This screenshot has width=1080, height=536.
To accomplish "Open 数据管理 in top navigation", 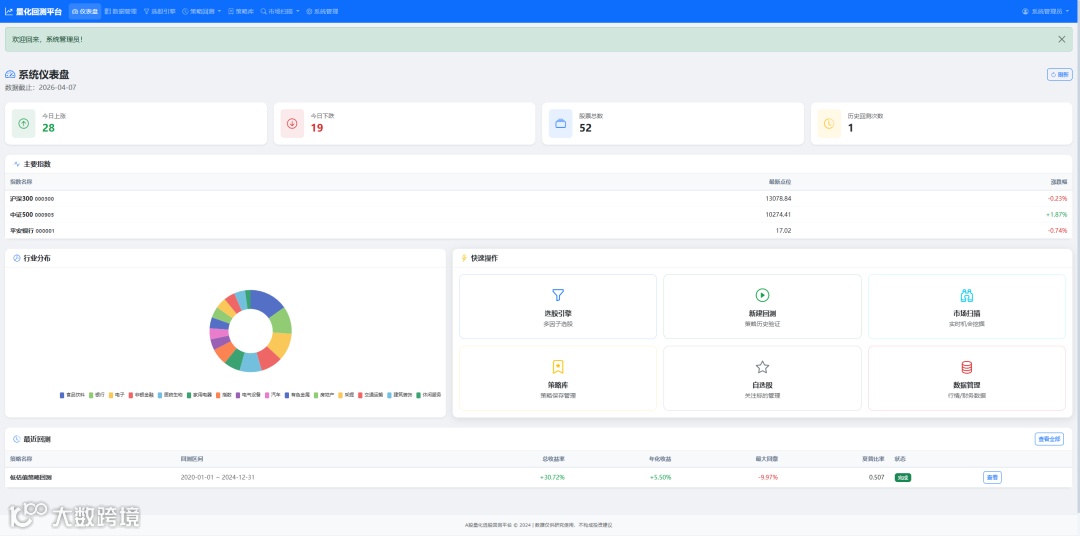I will [121, 12].
